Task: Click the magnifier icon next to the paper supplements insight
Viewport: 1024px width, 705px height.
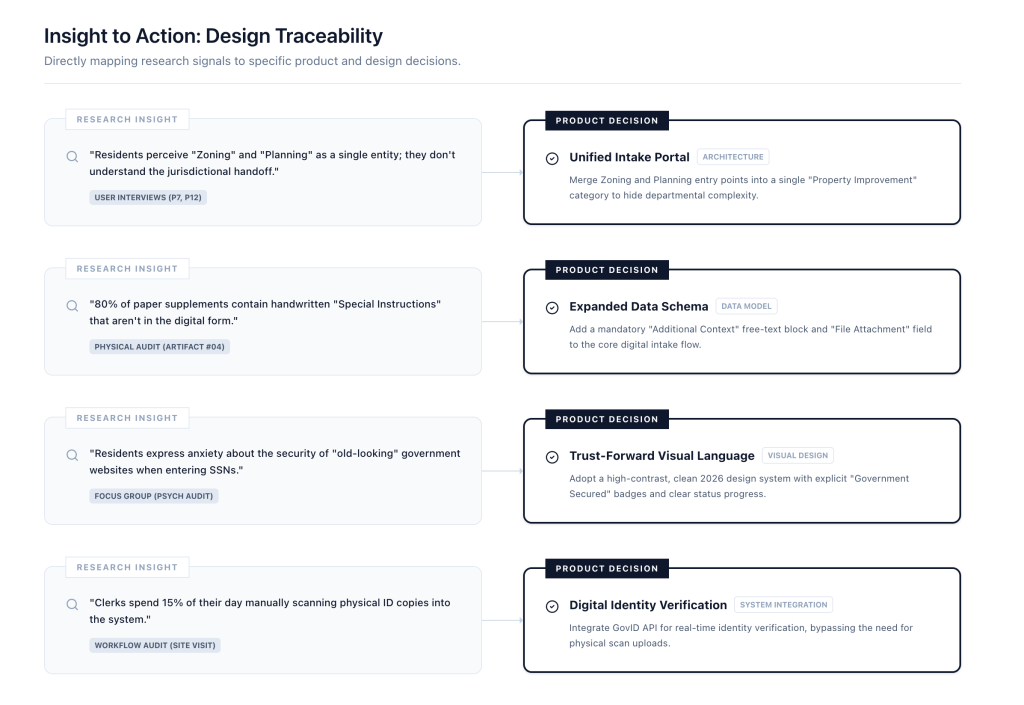Action: [72, 306]
